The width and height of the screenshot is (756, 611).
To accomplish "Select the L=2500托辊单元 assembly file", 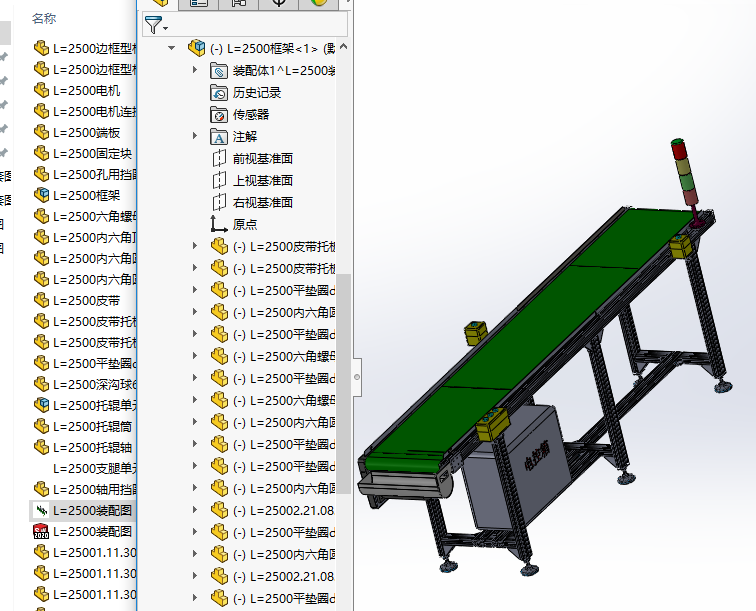I will (85, 405).
